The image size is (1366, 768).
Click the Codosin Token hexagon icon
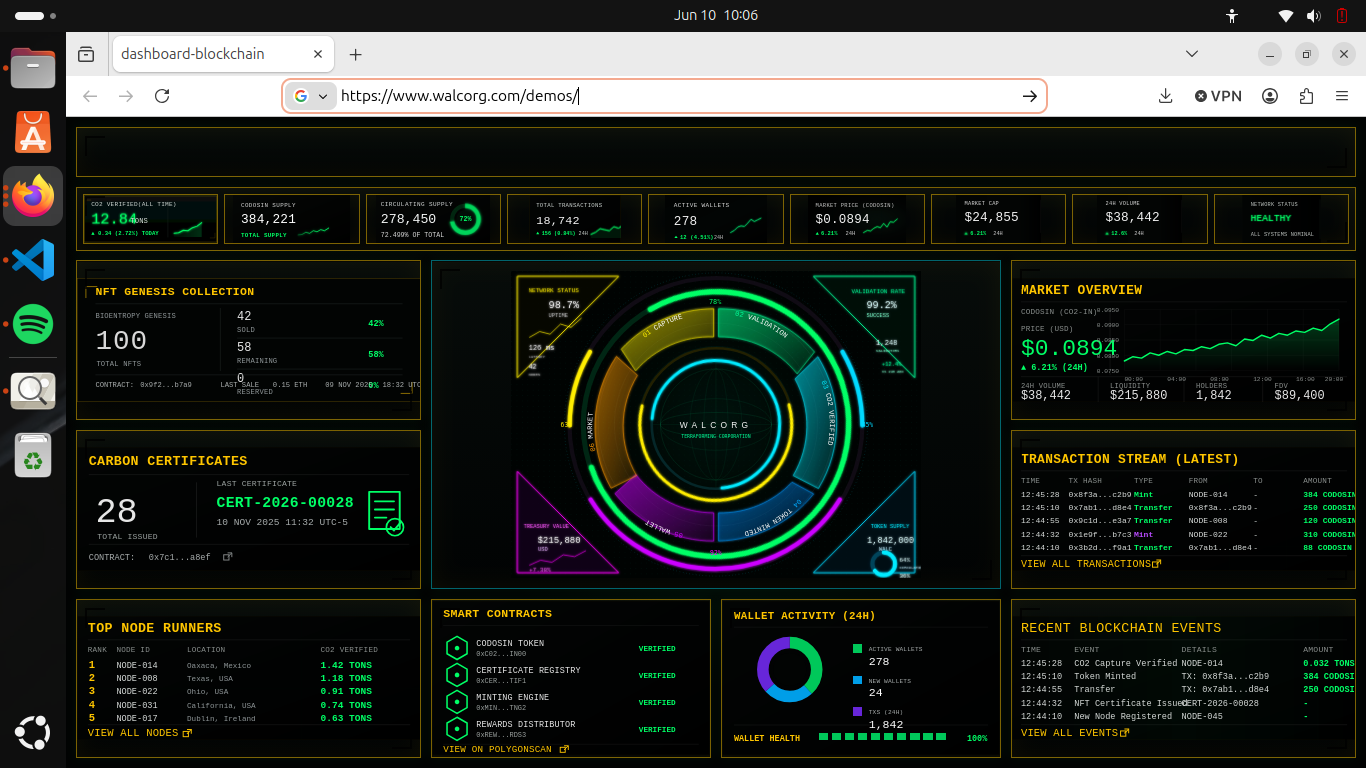[457, 648]
